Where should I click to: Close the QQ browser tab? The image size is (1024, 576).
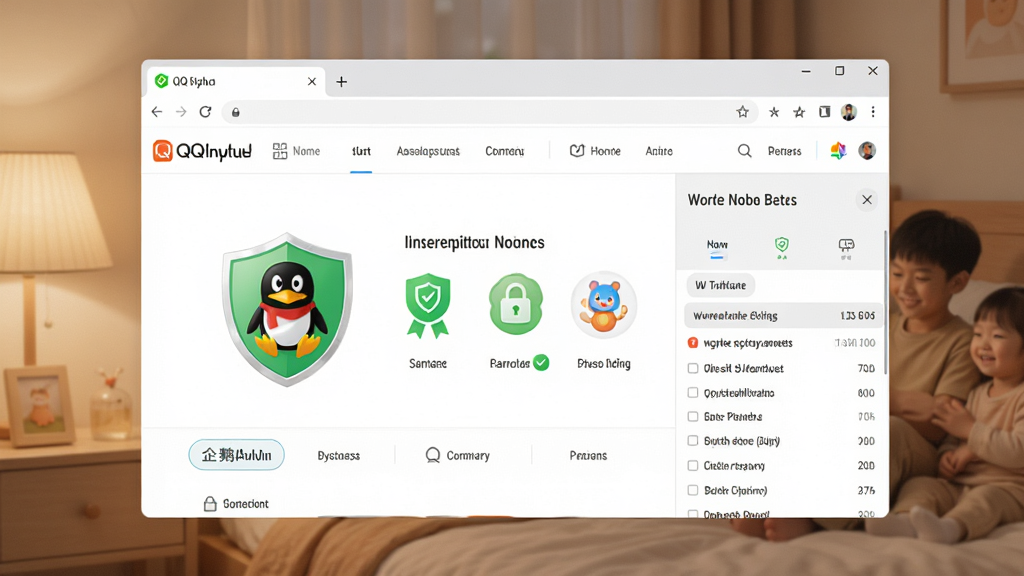[x=312, y=82]
